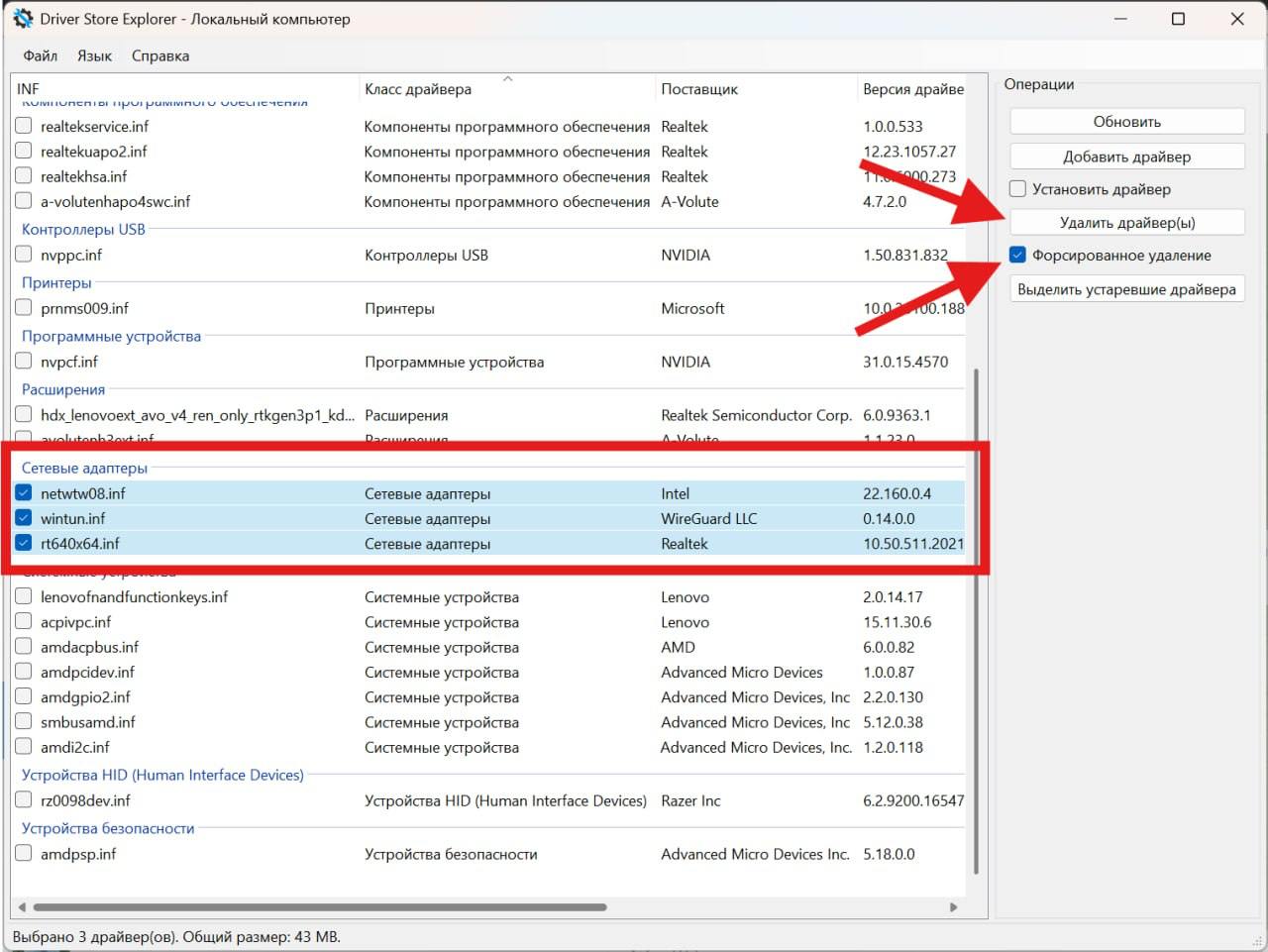Check the rz0098dev.inf checkbox
This screenshot has height=952, width=1268.
point(24,799)
